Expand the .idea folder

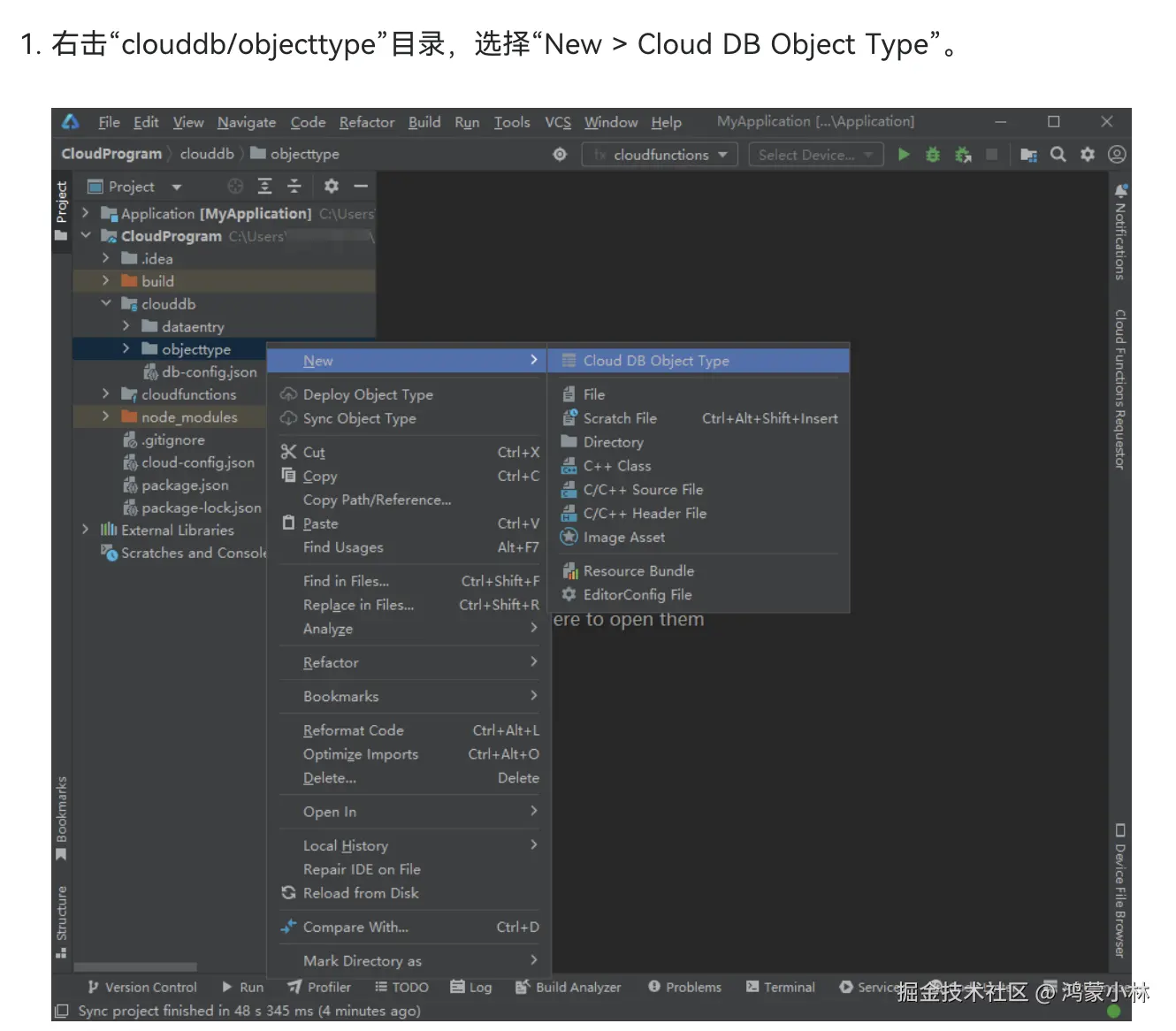[105, 258]
